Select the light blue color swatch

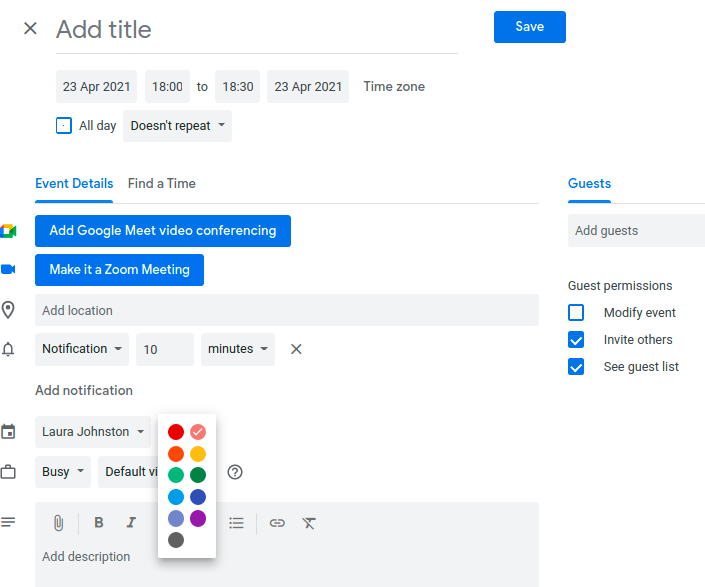coord(176,497)
